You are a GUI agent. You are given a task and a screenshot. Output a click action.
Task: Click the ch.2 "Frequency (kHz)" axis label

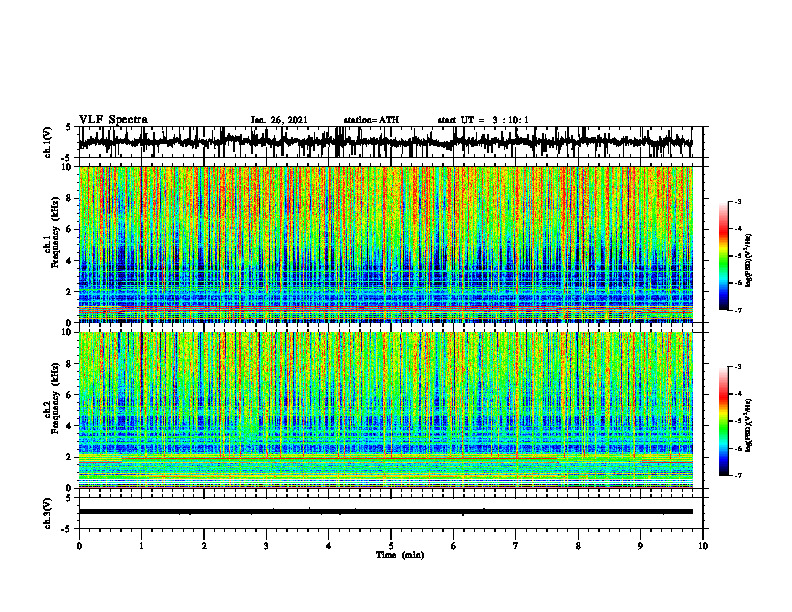pyautogui.click(x=55, y=398)
